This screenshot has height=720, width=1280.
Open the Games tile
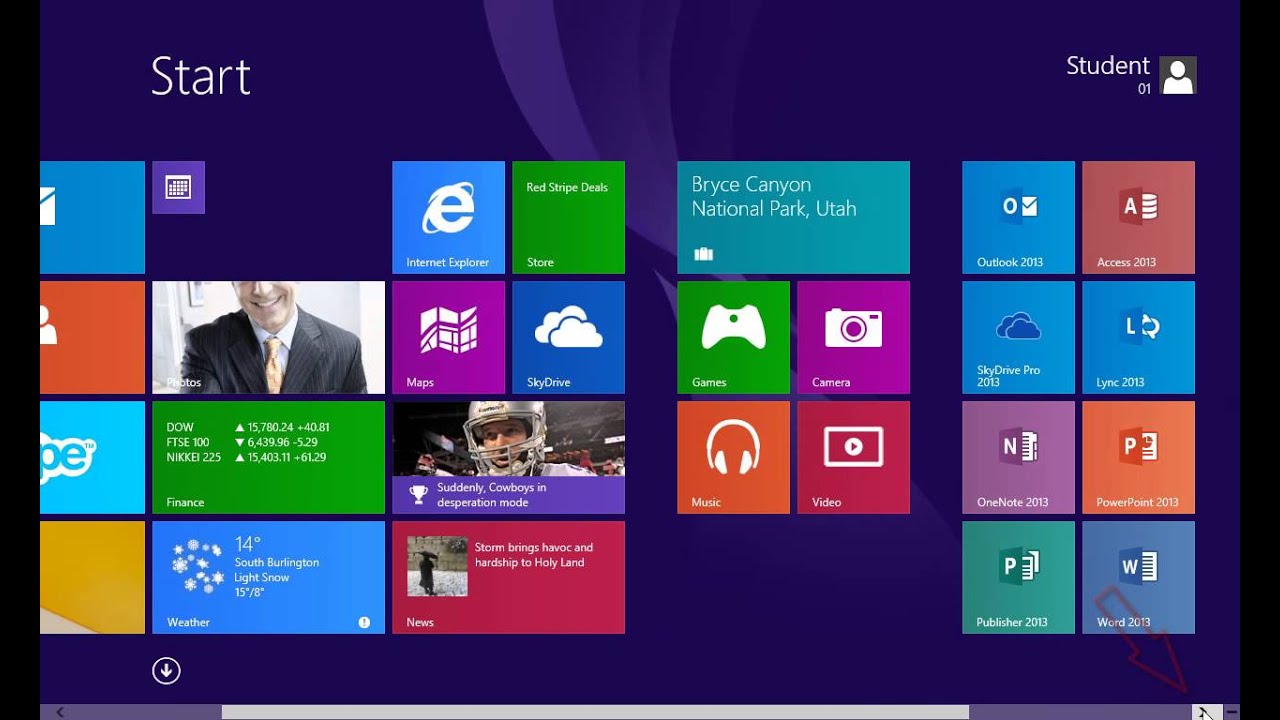[x=733, y=337]
